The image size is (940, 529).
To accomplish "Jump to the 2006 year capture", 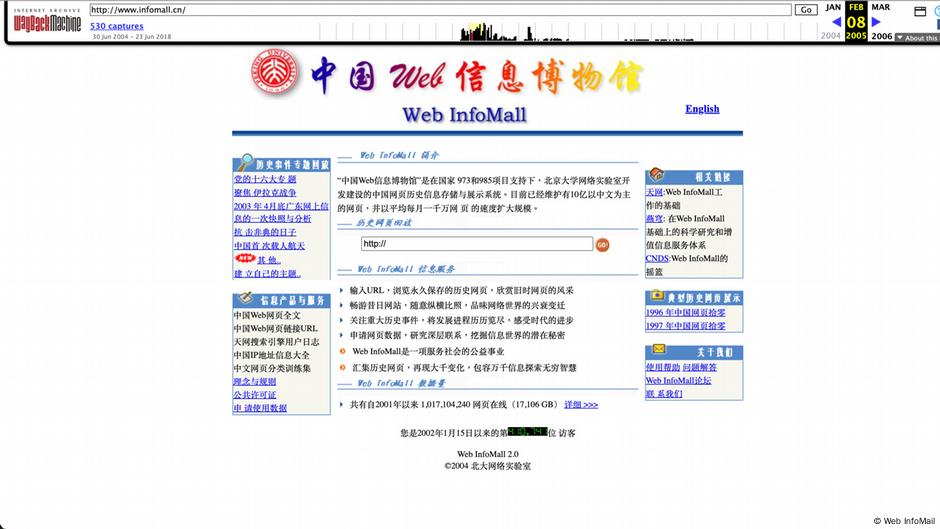I will [881, 36].
